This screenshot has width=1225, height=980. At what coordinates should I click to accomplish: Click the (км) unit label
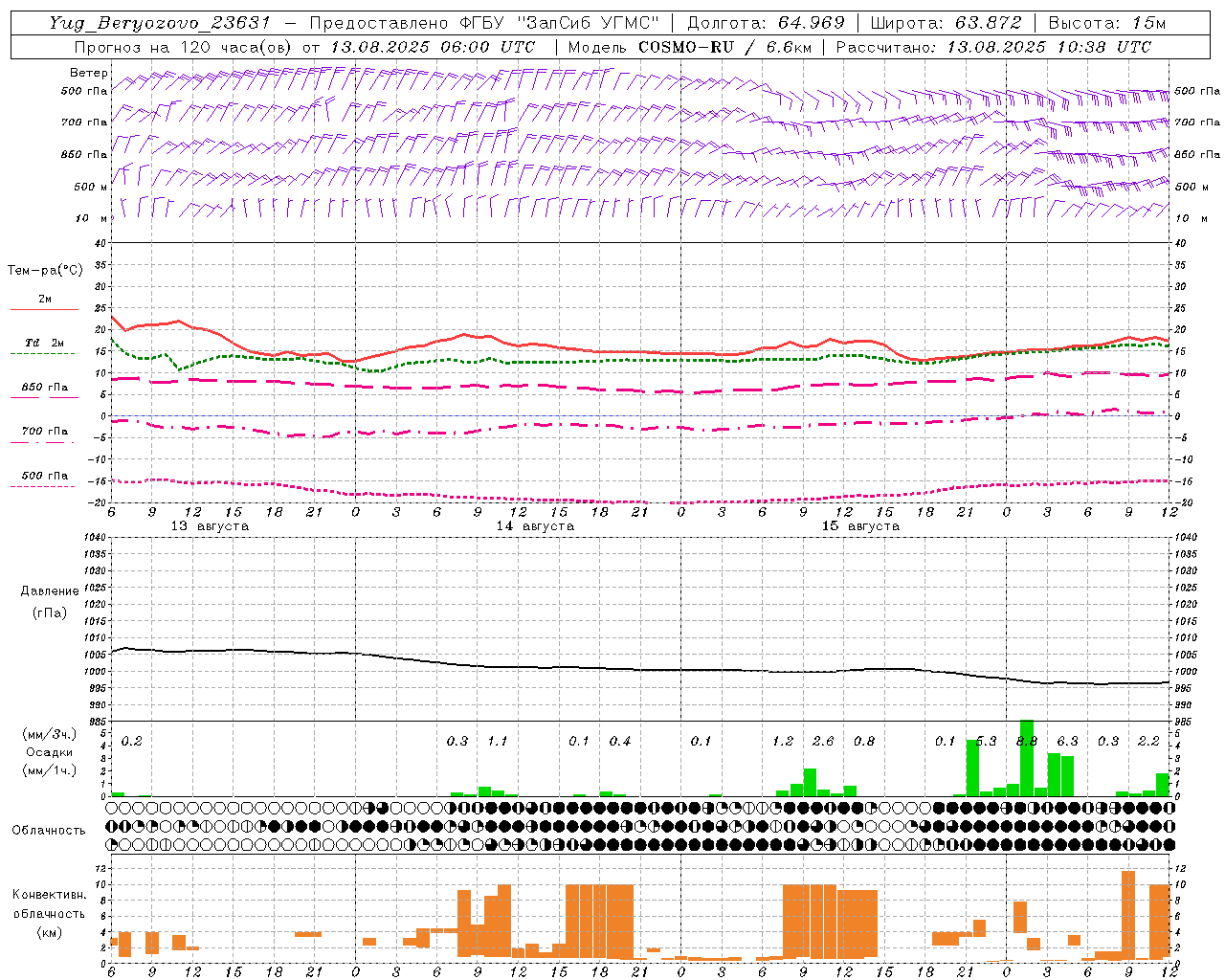pos(50,933)
